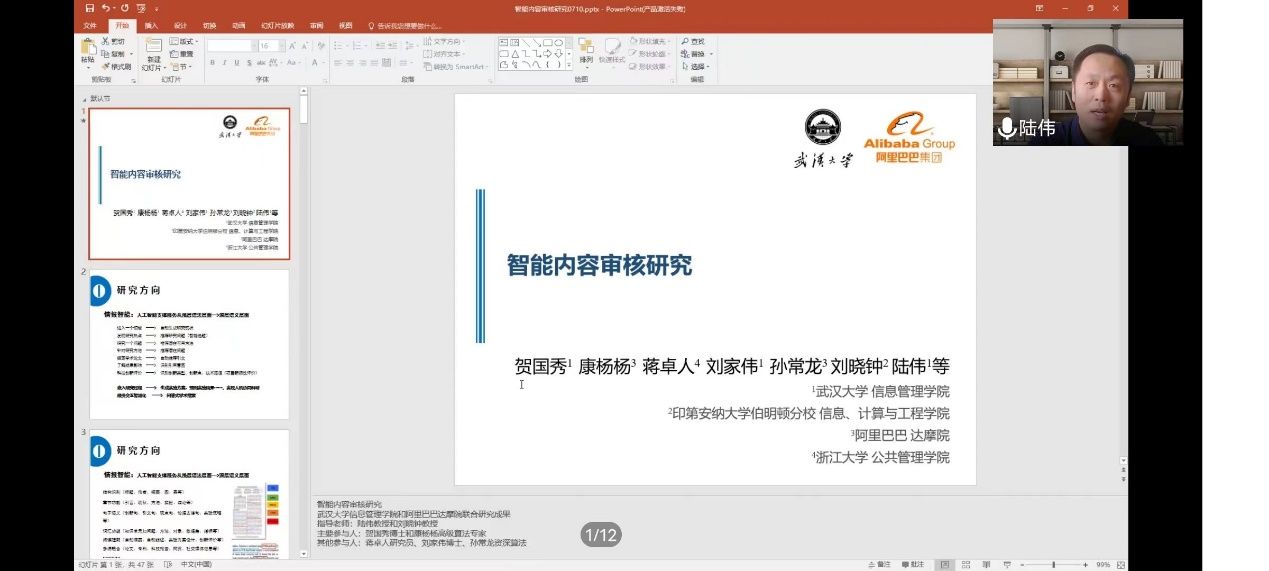Click the Copy (复制) icon

point(105,54)
